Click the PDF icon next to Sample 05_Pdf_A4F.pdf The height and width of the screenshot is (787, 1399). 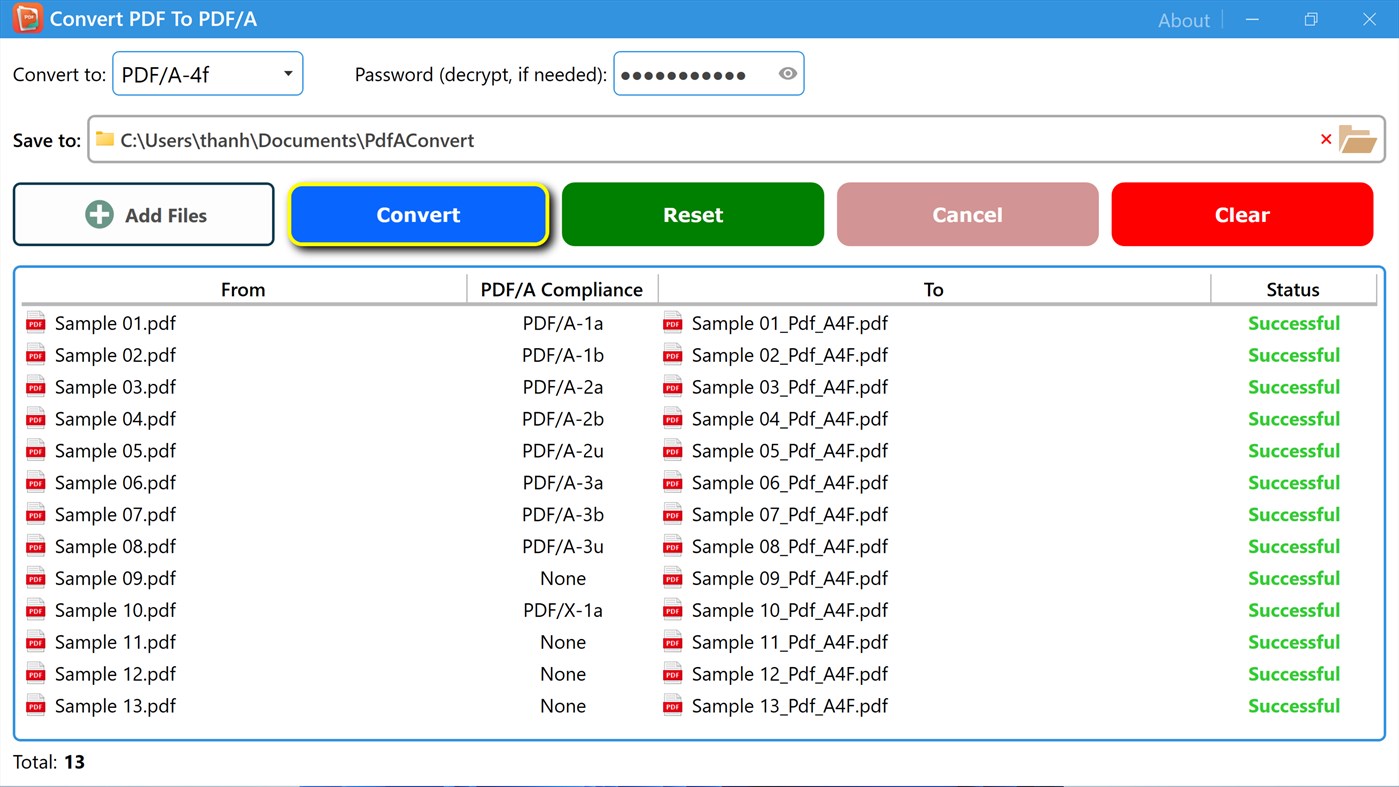tap(672, 450)
